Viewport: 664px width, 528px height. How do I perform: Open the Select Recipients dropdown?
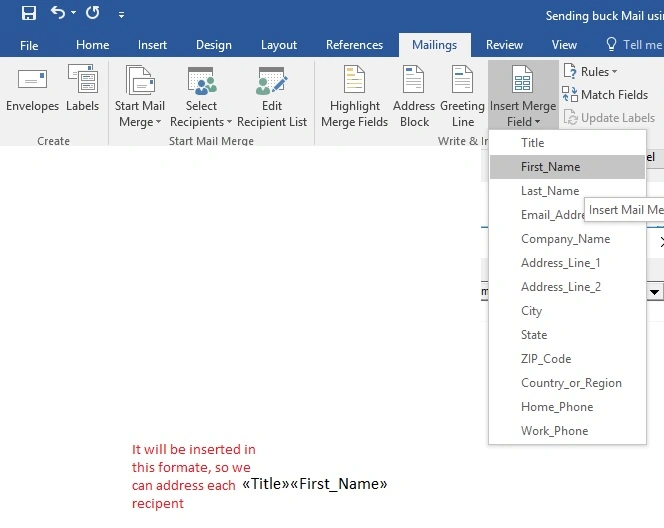(x=201, y=97)
